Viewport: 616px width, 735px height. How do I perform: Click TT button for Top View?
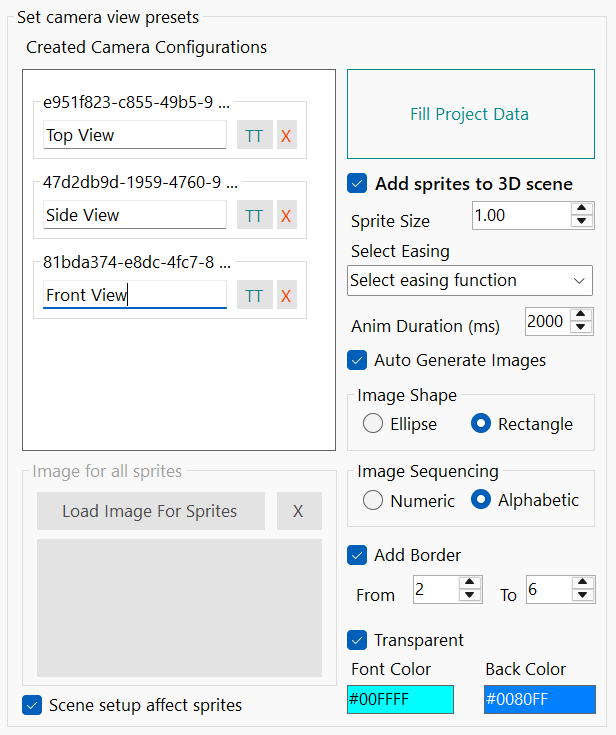(x=255, y=135)
